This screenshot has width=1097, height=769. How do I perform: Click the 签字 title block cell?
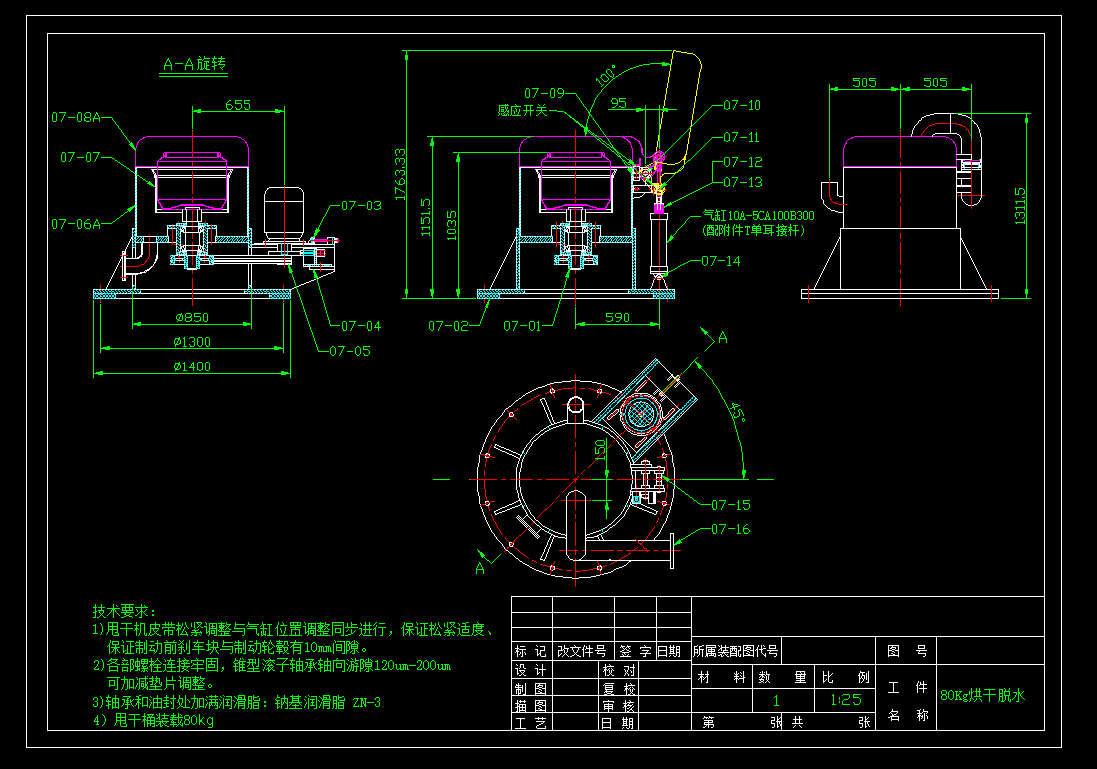tap(635, 651)
